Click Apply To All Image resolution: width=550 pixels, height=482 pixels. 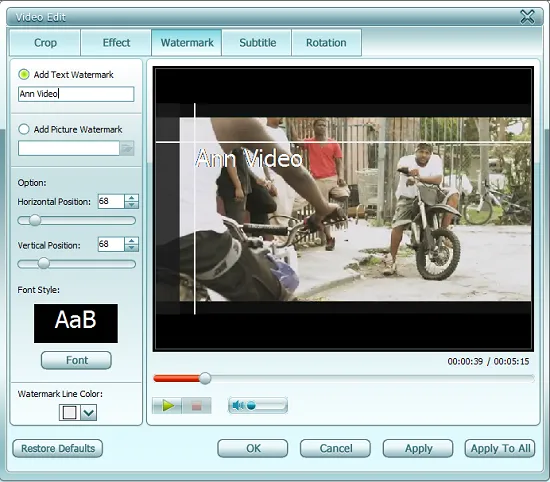[500, 448]
